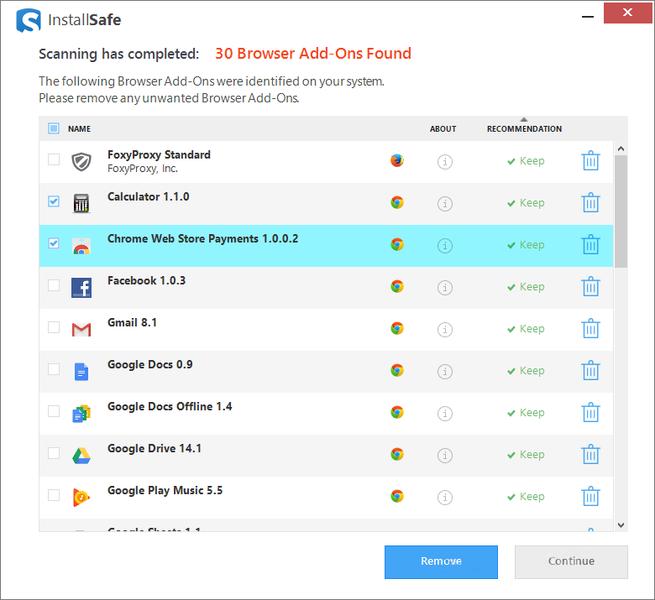Trash the Chrome Web Store Payments add-on
Image resolution: width=655 pixels, height=600 pixels.
(x=590, y=244)
